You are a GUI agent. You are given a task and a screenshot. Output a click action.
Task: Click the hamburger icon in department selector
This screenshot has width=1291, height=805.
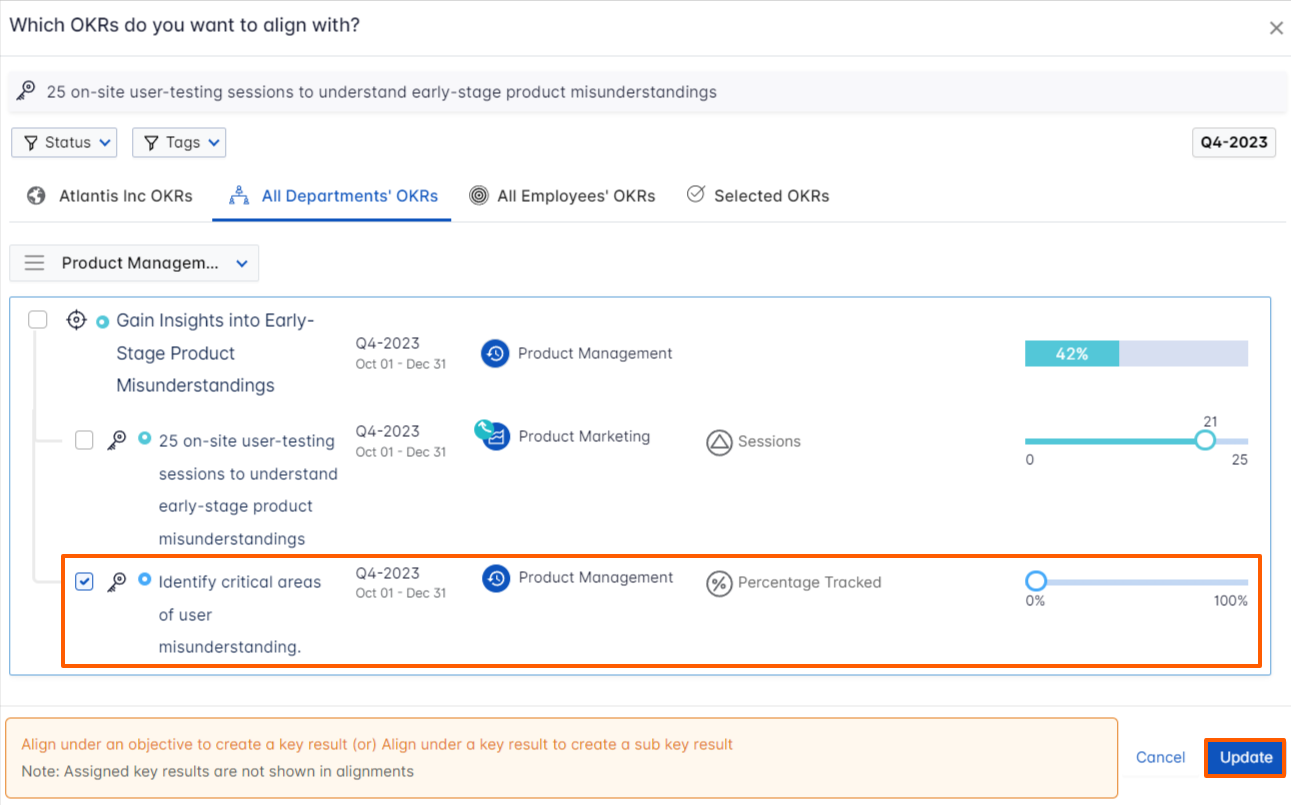point(35,263)
